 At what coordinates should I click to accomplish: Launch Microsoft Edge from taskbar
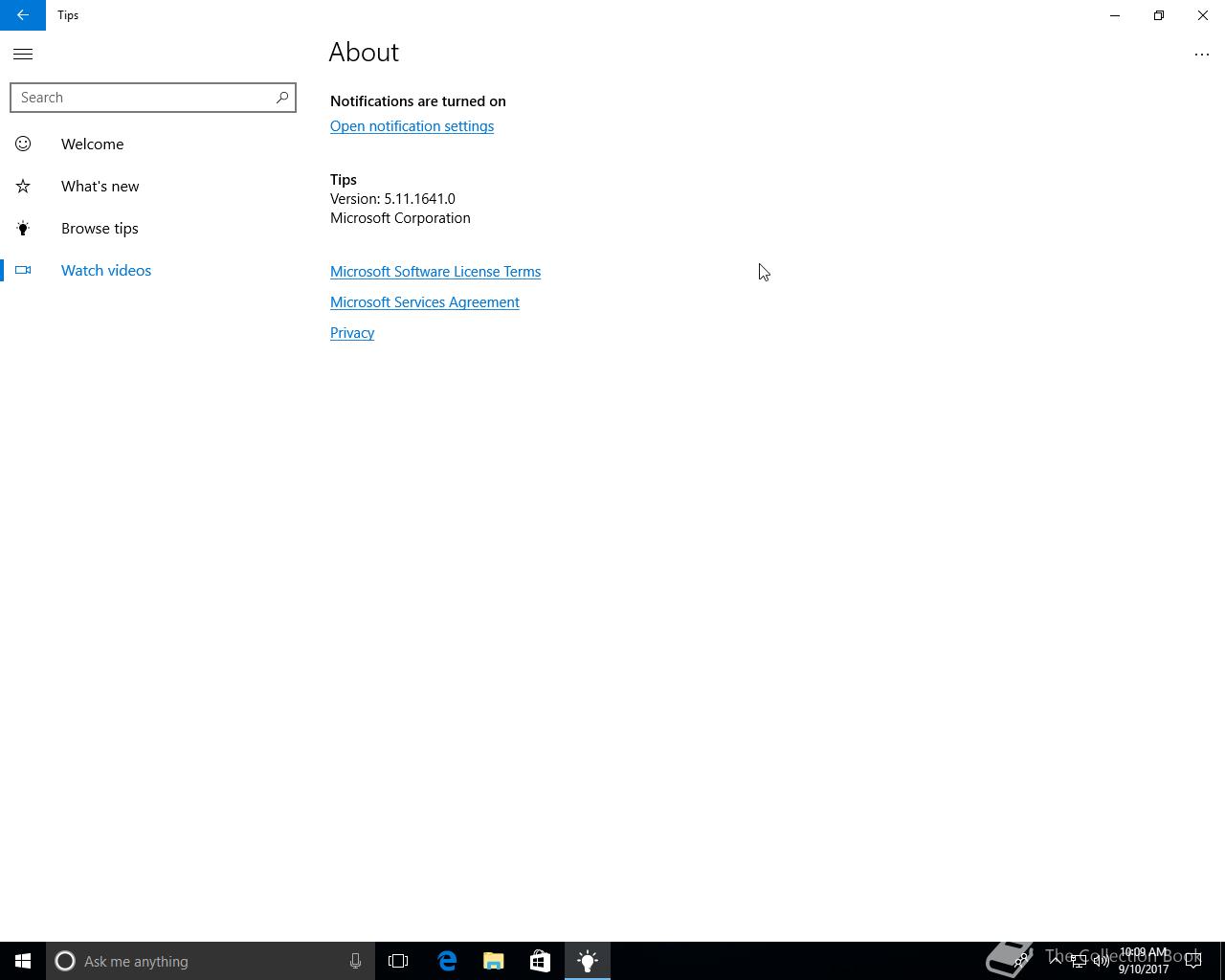point(447,961)
